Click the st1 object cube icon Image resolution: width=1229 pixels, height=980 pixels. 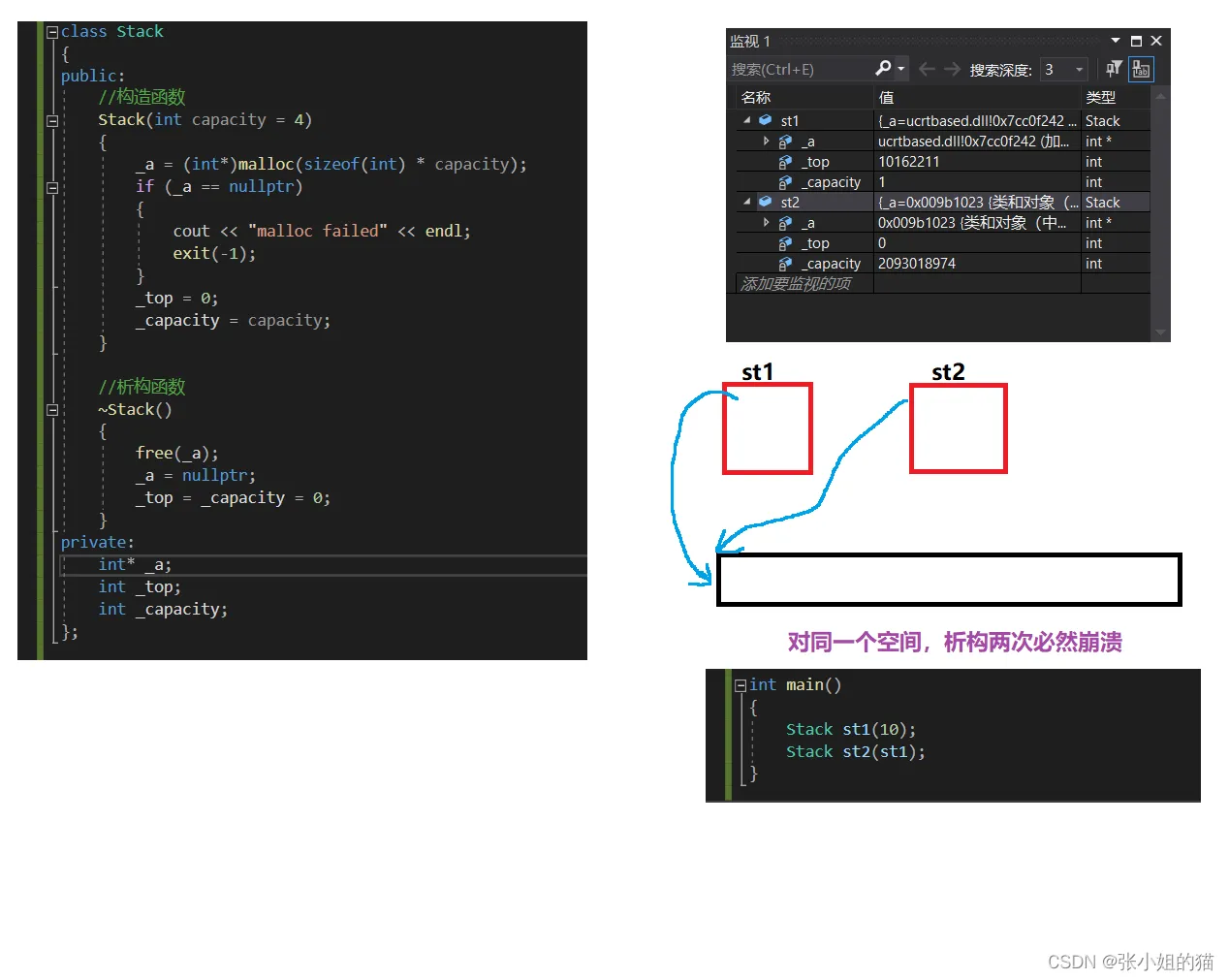[x=765, y=120]
